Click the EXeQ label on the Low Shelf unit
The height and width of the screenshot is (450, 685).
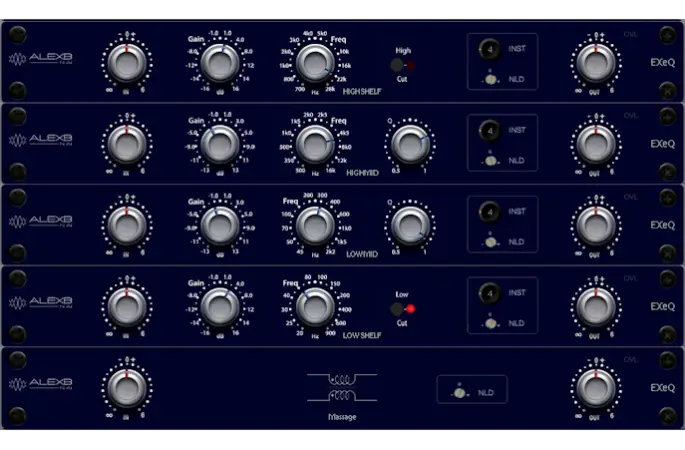(x=661, y=306)
